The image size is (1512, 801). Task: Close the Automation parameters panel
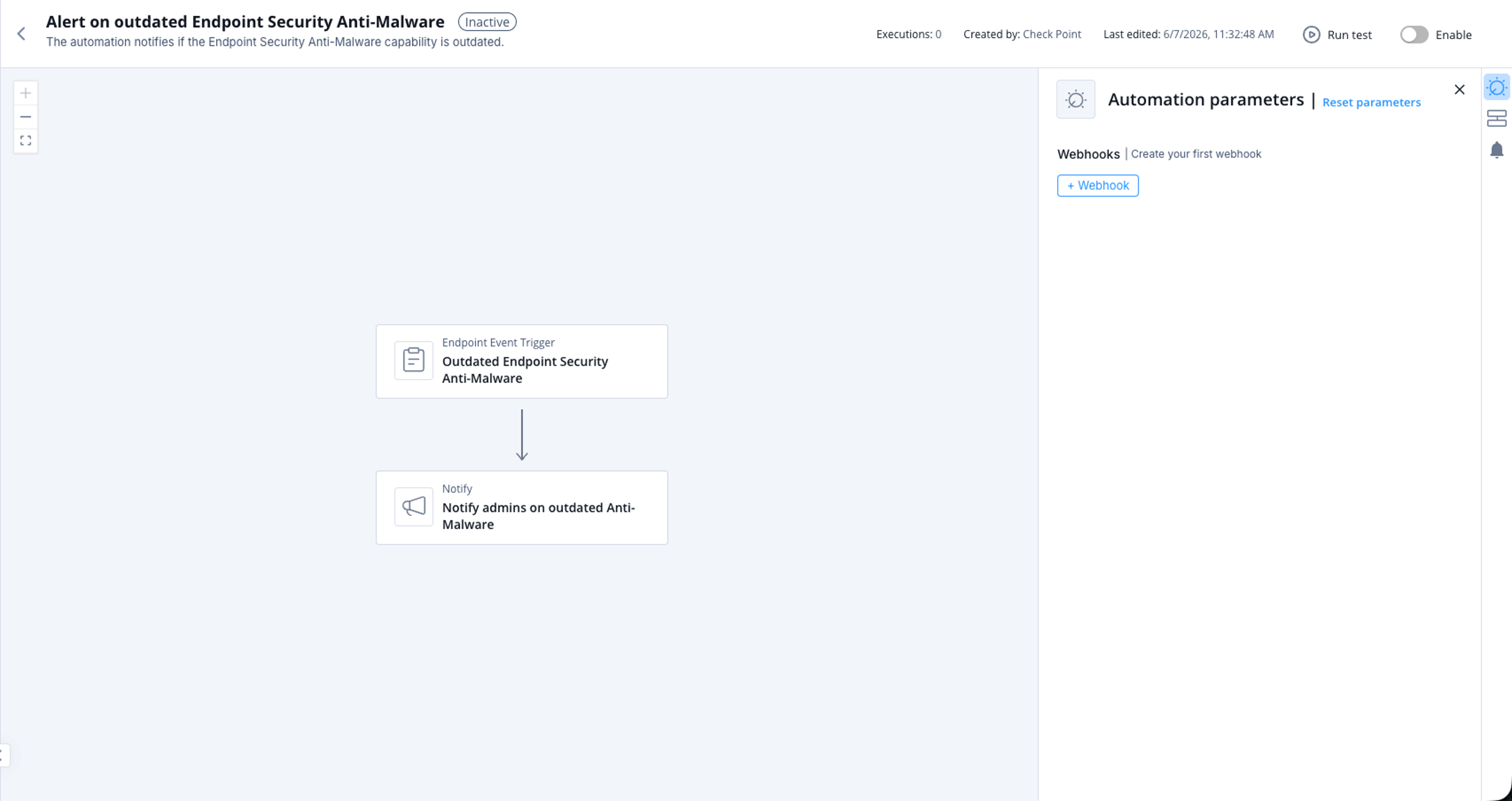coord(1459,90)
